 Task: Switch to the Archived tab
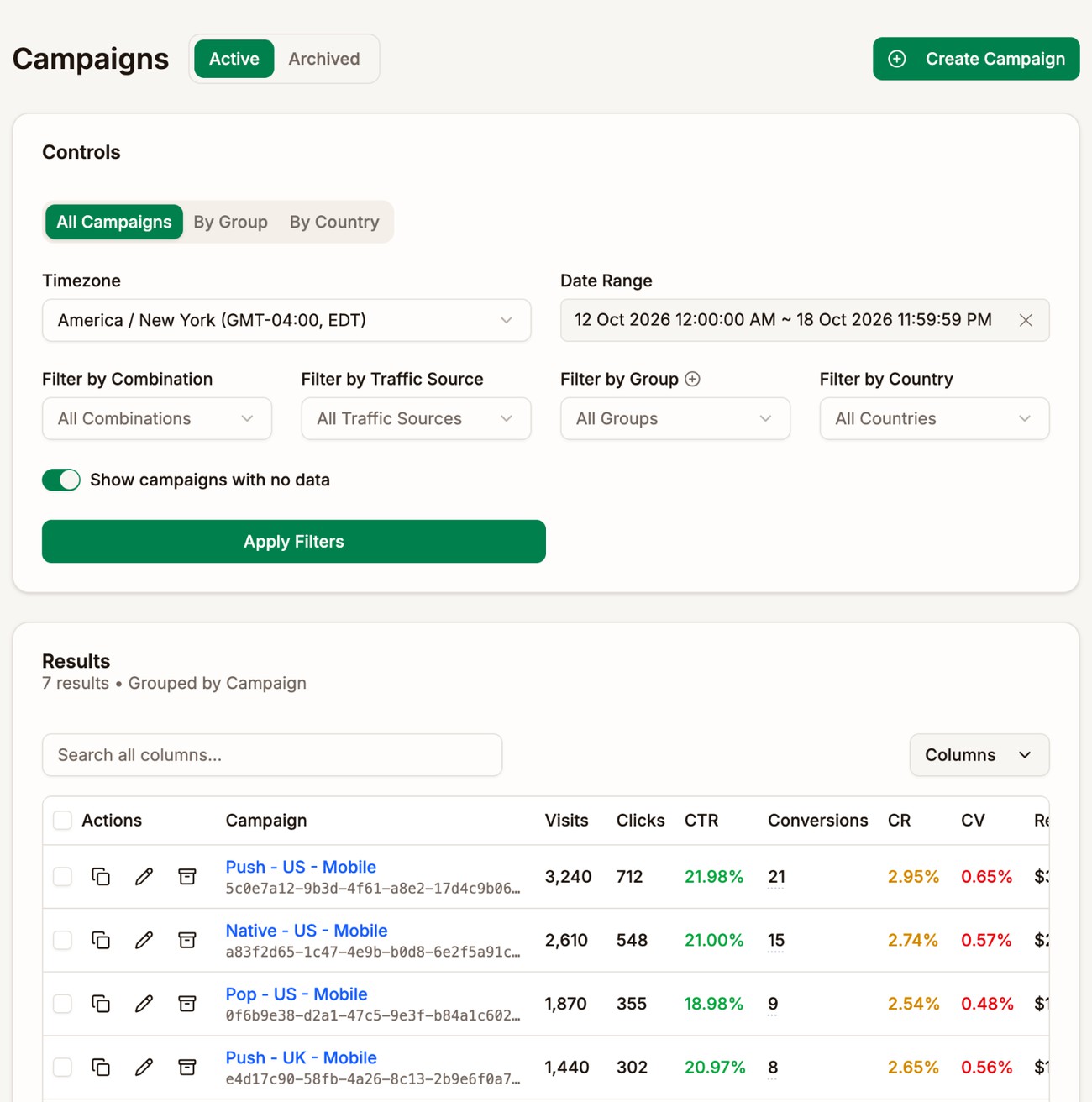324,59
